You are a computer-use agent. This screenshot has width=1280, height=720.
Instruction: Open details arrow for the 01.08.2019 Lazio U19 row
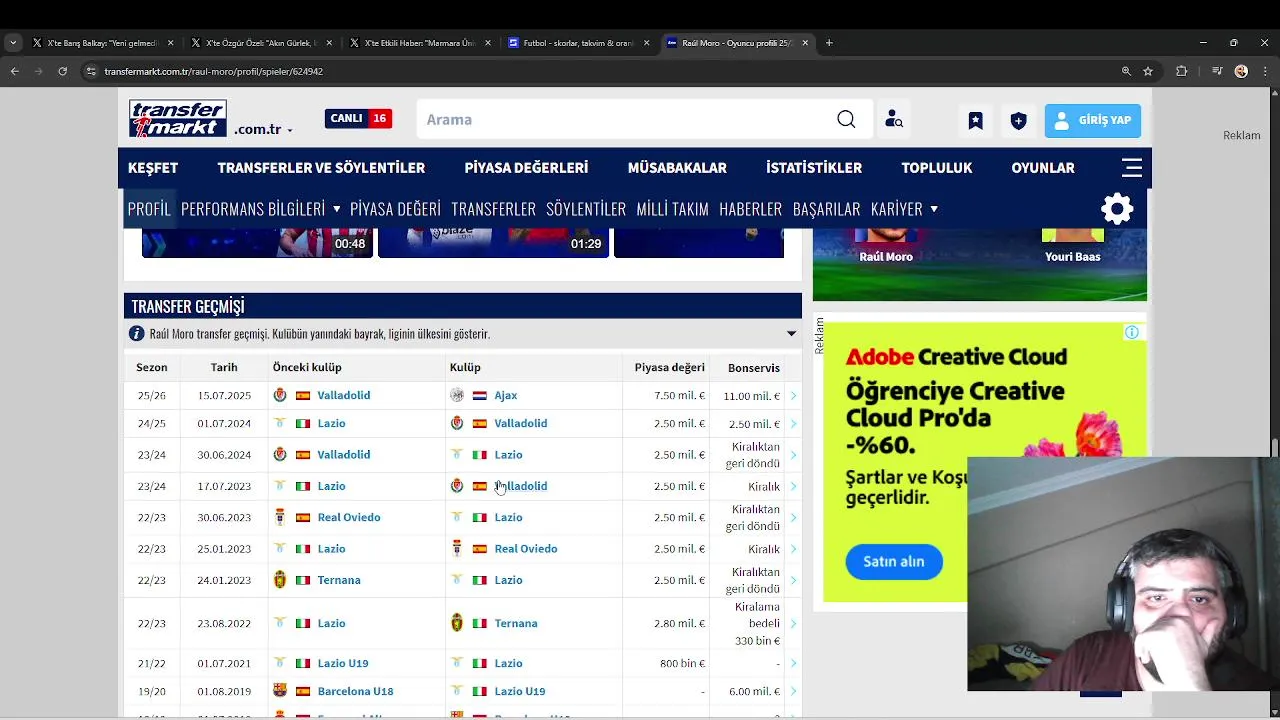tap(793, 692)
